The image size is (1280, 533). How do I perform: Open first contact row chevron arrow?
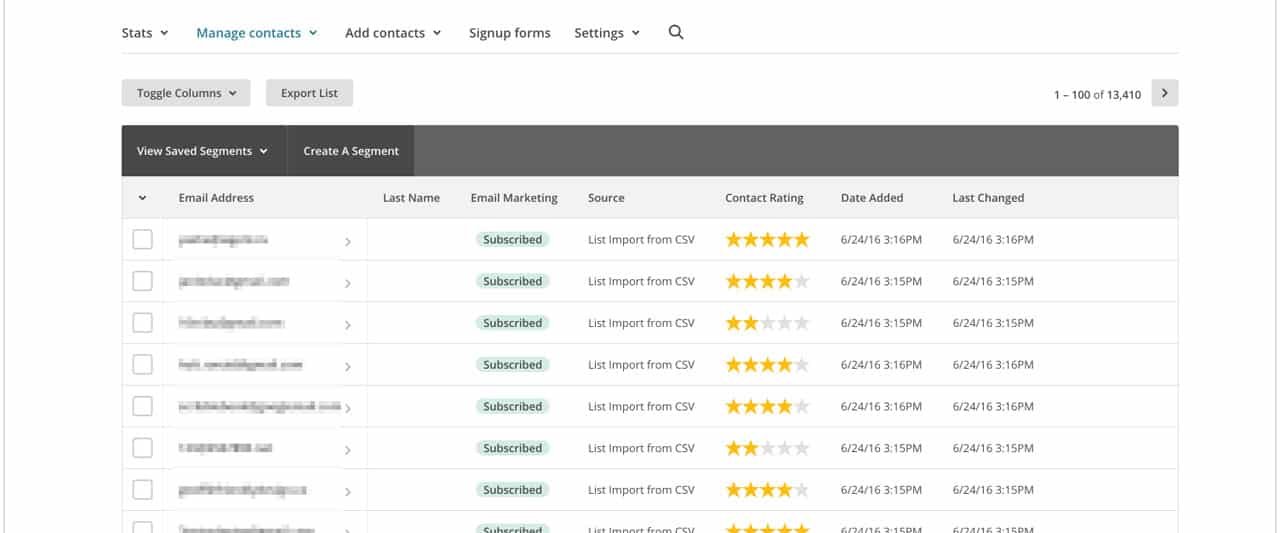(348, 242)
